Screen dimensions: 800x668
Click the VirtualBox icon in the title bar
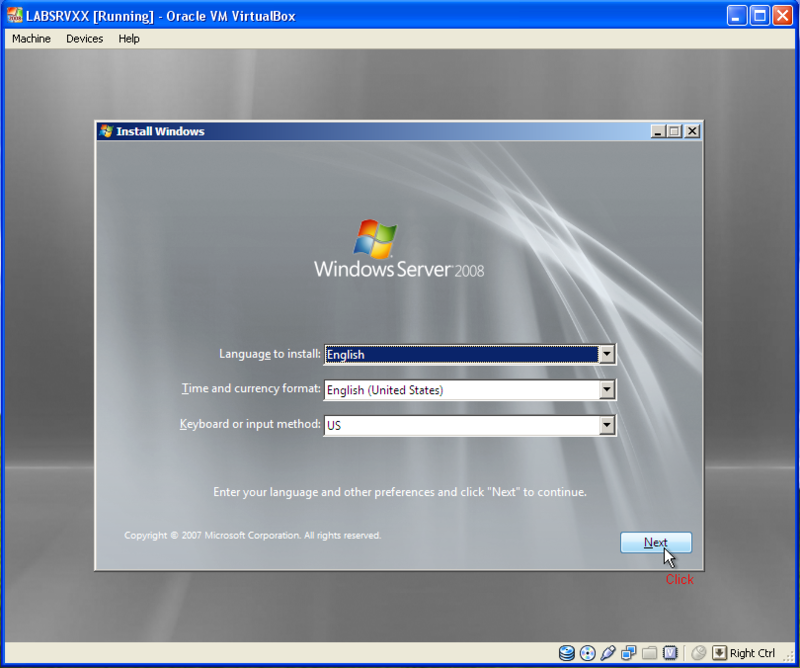click(x=15, y=16)
